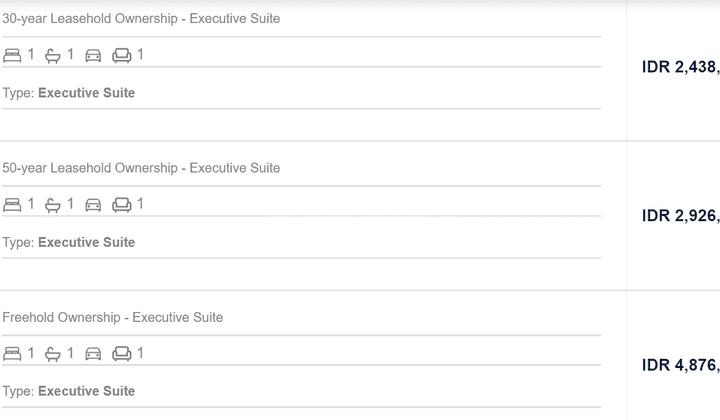Click sofa icon in 30-year Leasehold listing

click(x=122, y=56)
